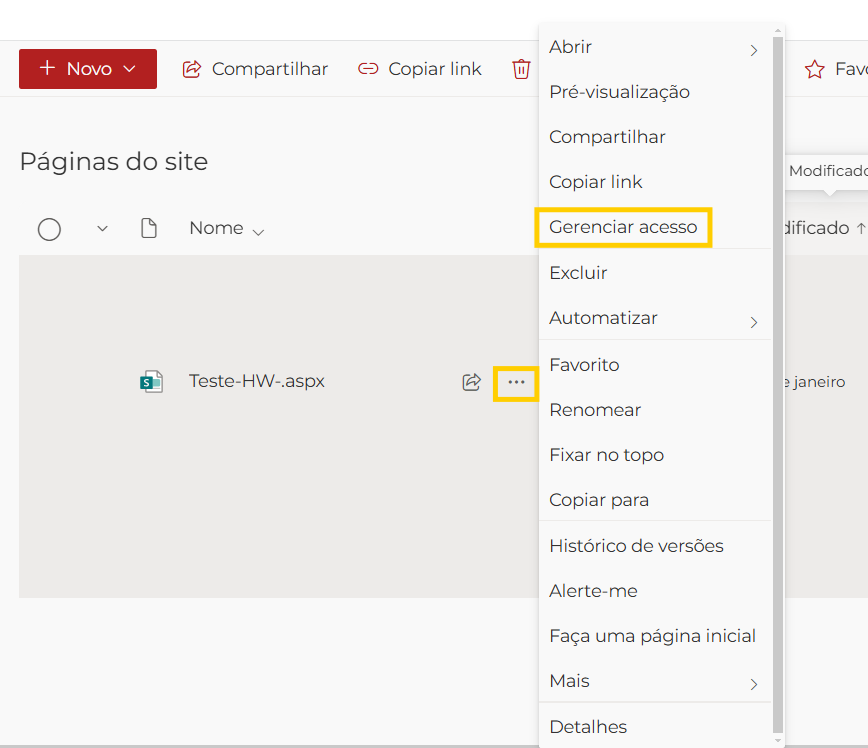Open the Teste-HW-.aspx file link
This screenshot has width=868, height=748.
click(256, 381)
